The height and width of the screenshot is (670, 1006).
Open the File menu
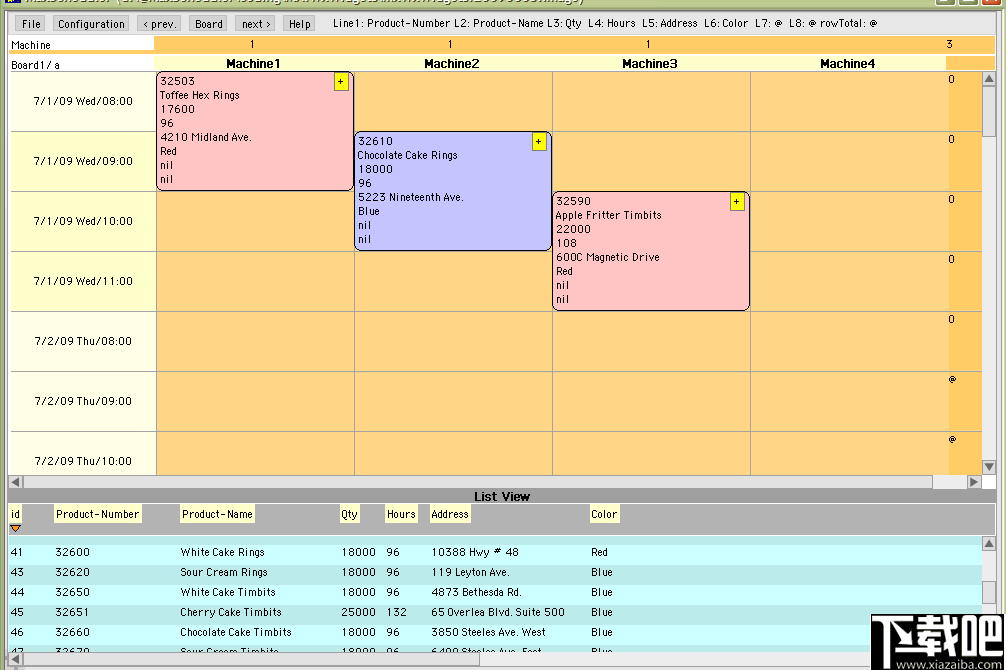[x=30, y=23]
